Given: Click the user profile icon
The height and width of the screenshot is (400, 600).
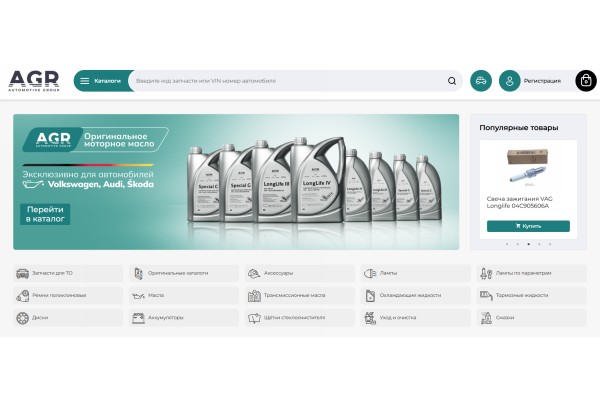Looking at the screenshot, I should (x=509, y=81).
